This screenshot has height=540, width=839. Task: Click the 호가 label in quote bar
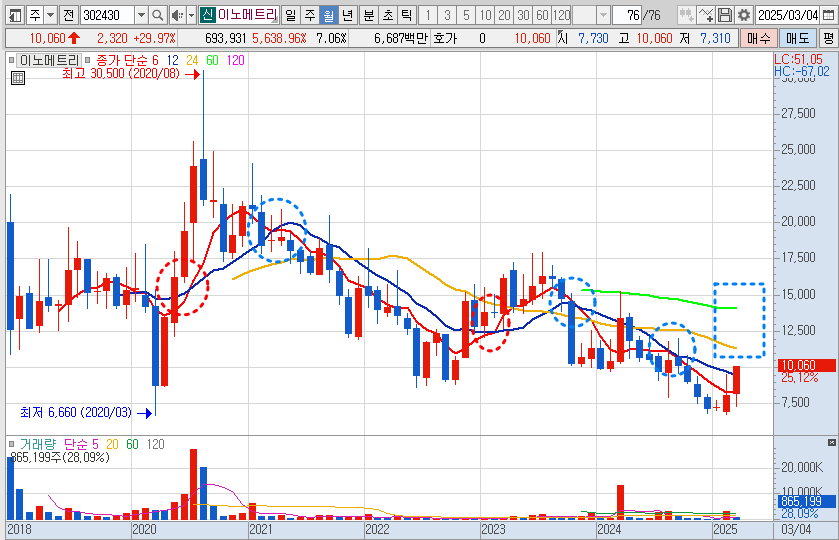(445, 39)
